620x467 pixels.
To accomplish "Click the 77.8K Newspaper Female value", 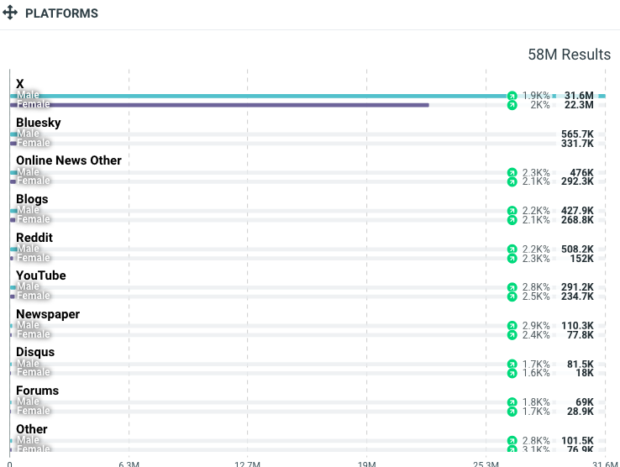I will point(580,335).
